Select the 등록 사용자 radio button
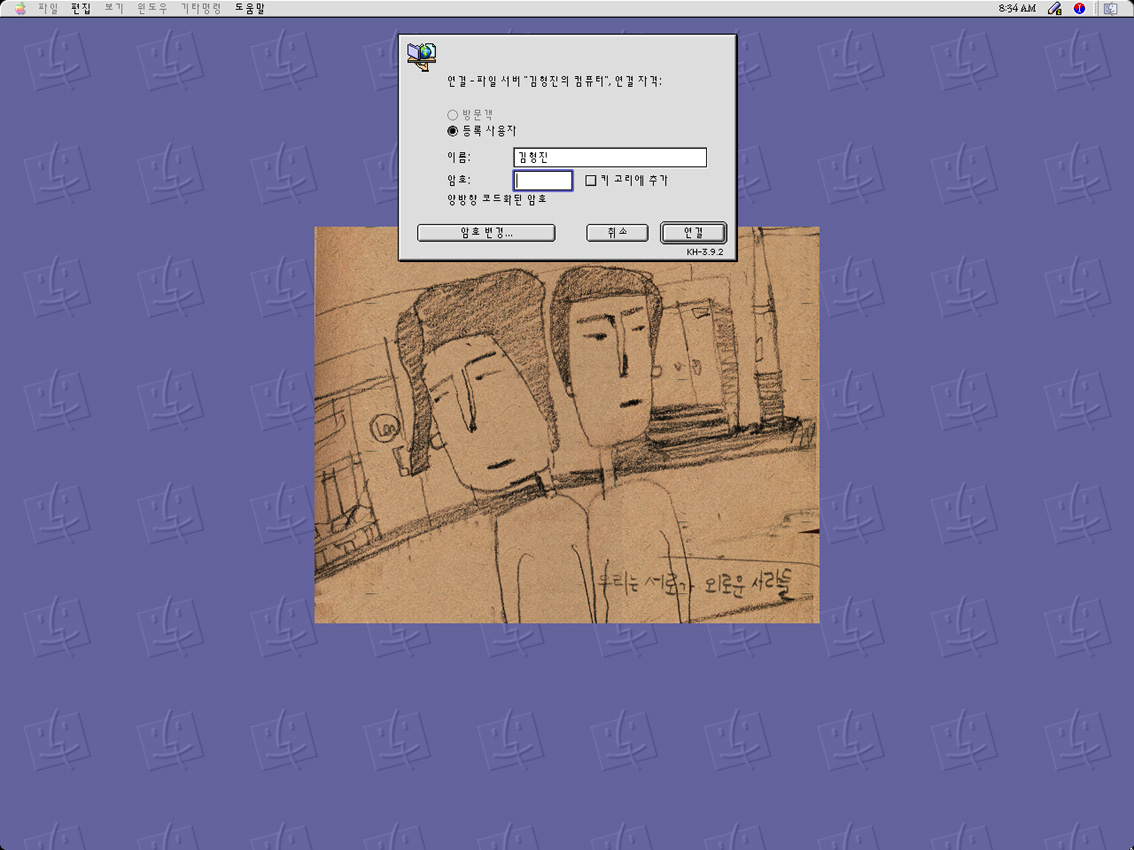Screen dimensions: 1134x850 pos(453,131)
